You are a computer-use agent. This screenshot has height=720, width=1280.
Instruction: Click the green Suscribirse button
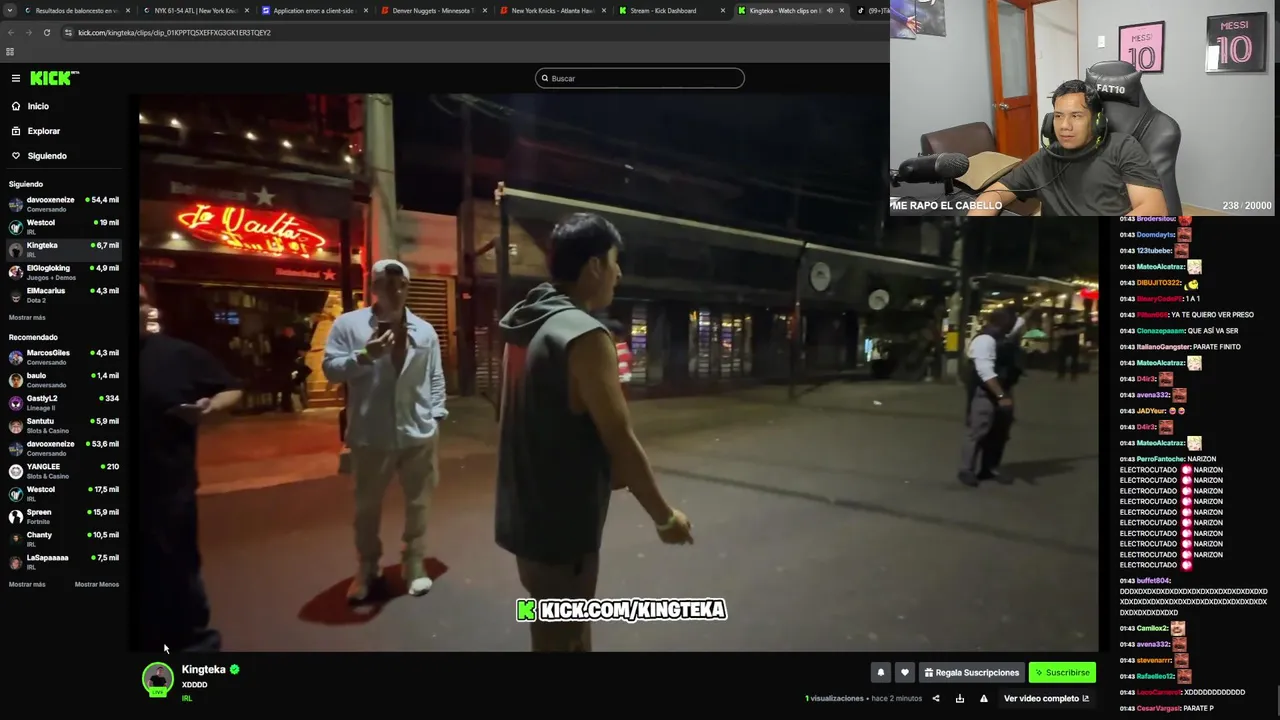(1062, 673)
